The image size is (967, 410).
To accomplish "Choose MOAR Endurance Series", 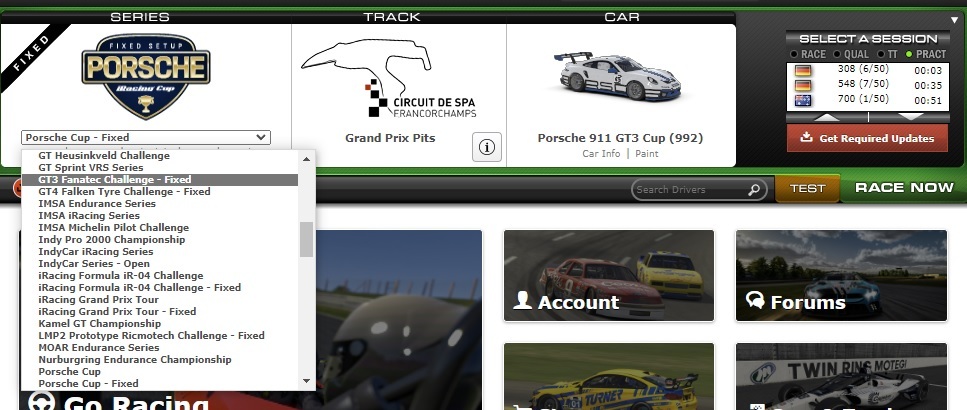I will pyautogui.click(x=160, y=348).
